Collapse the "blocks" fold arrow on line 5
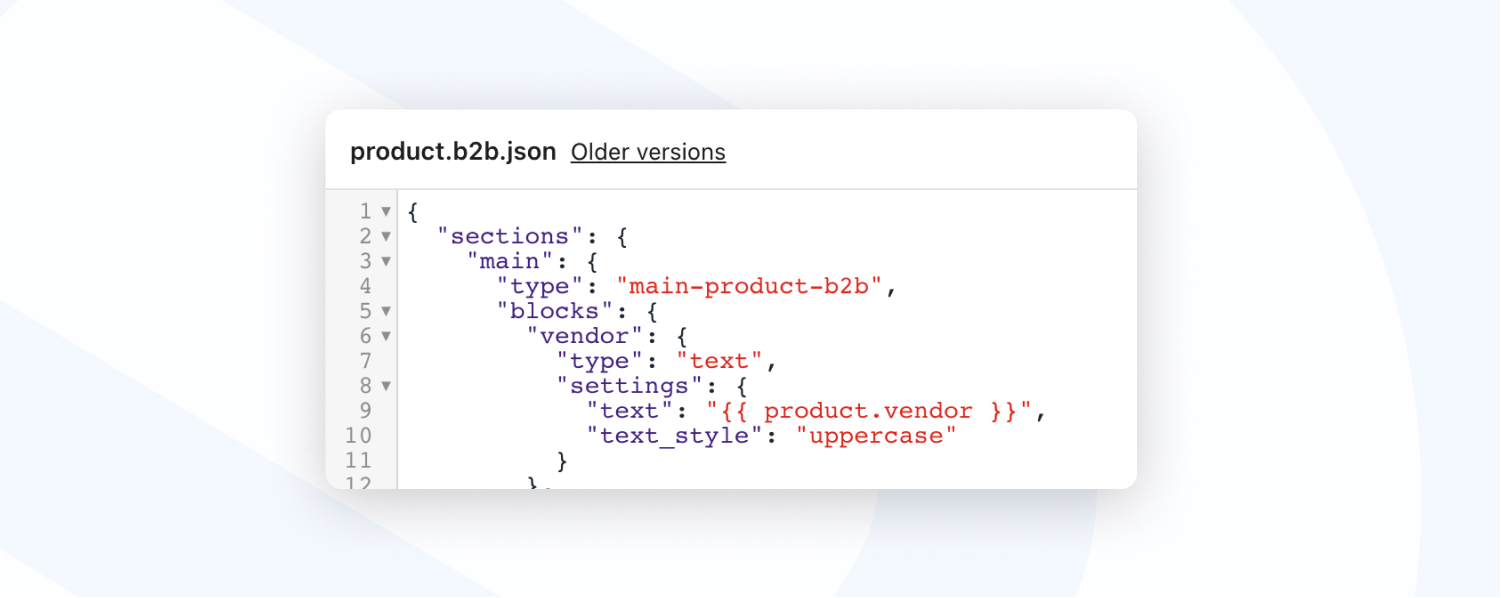The width and height of the screenshot is (1501, 598). pyautogui.click(x=386, y=311)
